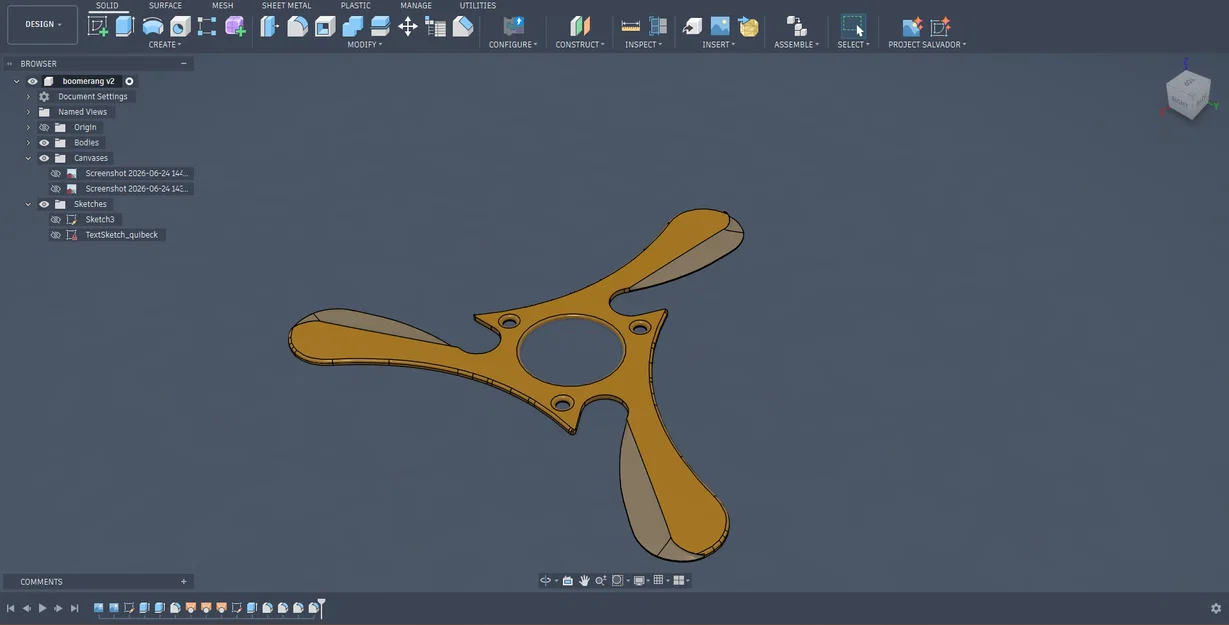Show Sketch3 using its eye icon
Viewport: 1229px width, 625px height.
(56, 219)
